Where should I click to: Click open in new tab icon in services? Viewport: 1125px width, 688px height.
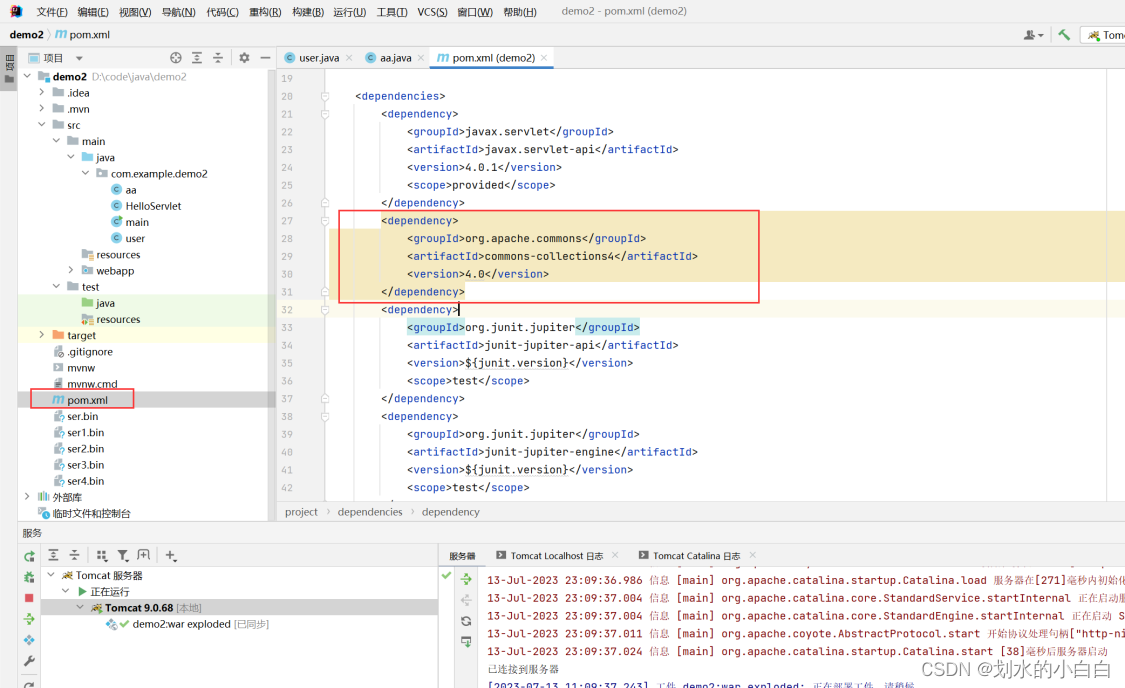point(143,555)
